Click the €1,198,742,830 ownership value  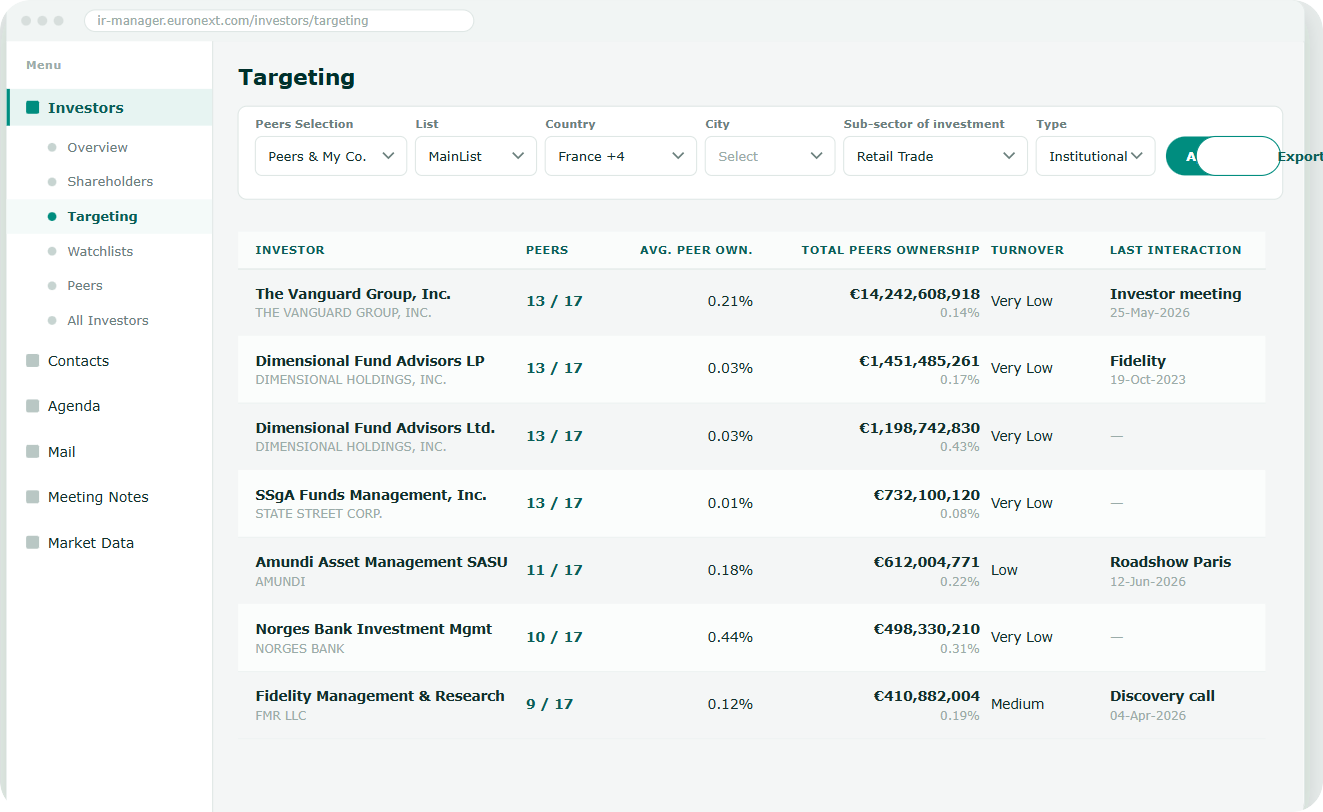919,428
